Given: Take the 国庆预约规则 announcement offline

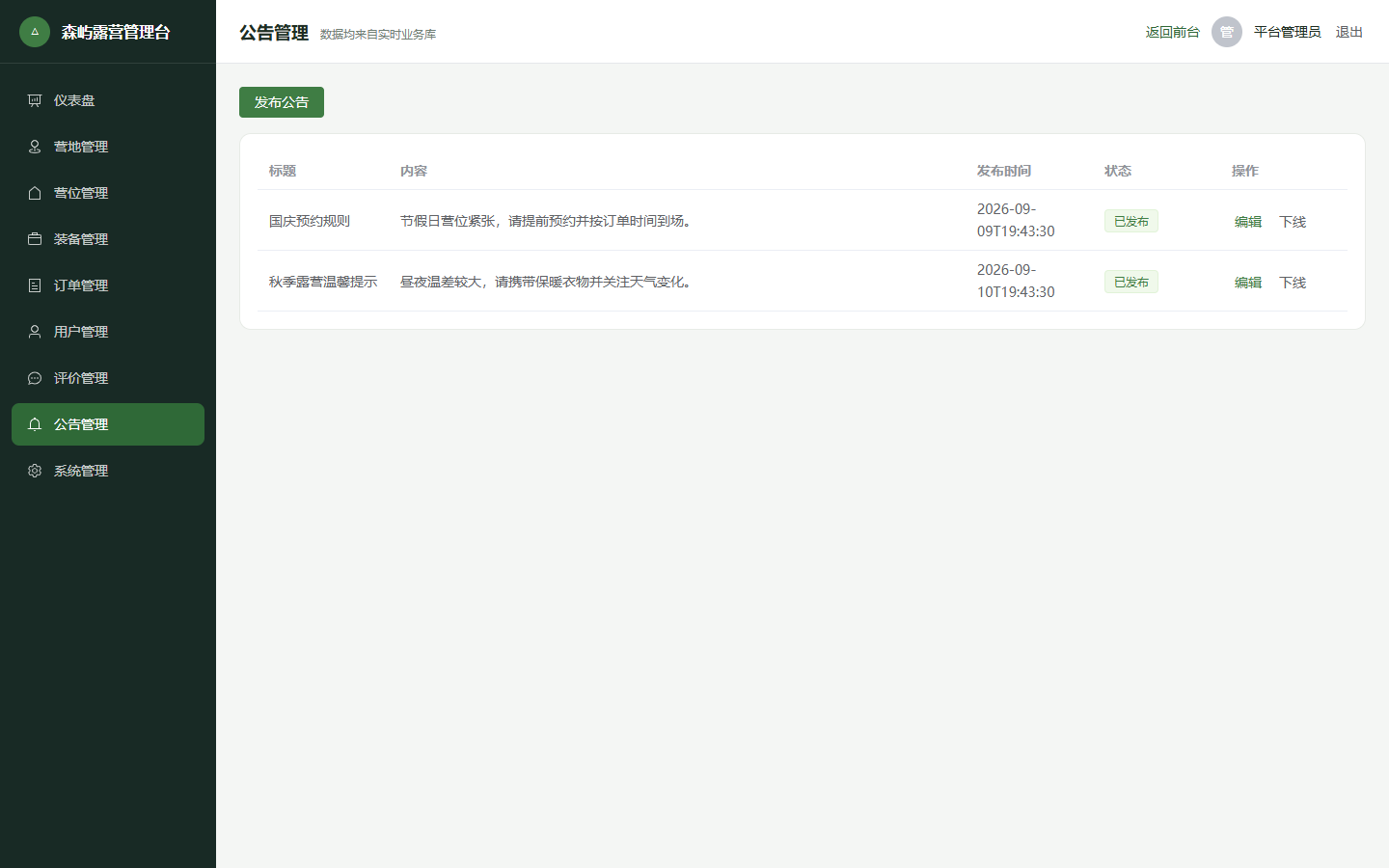Looking at the screenshot, I should coord(1293,222).
